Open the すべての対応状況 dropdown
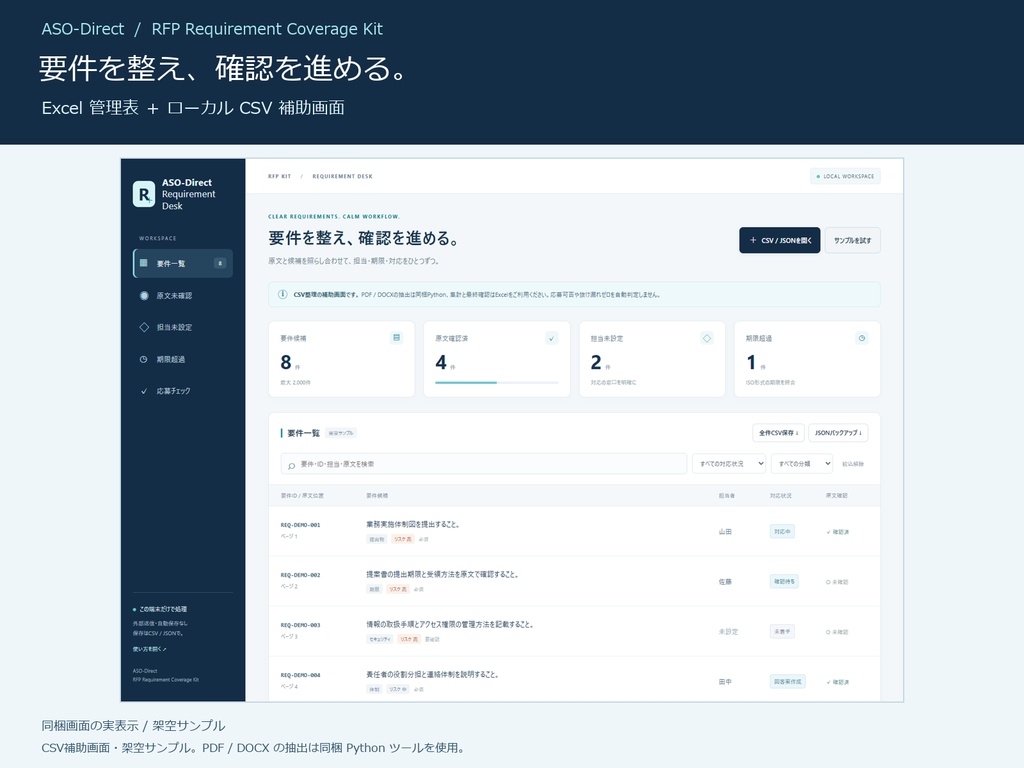This screenshot has height=768, width=1024. pyautogui.click(x=729, y=464)
